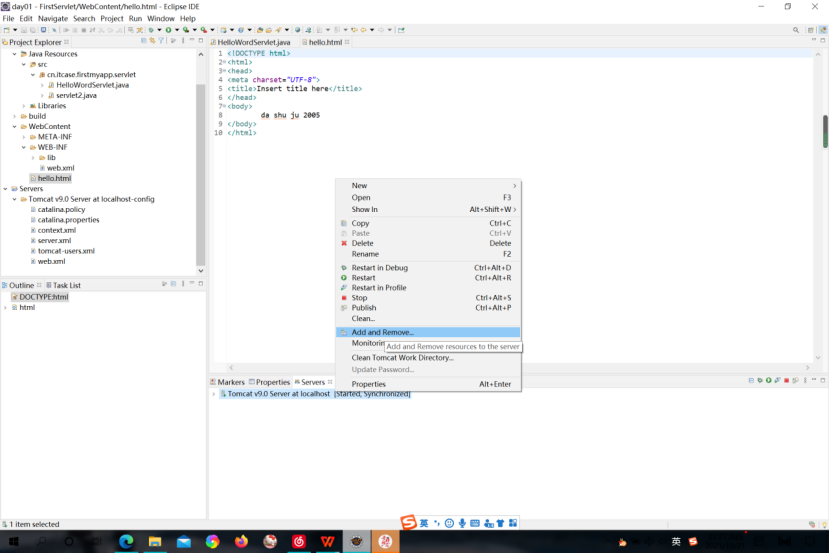Expand the HelloWordServlet.java node
The image size is (830, 553).
(x=42, y=85)
